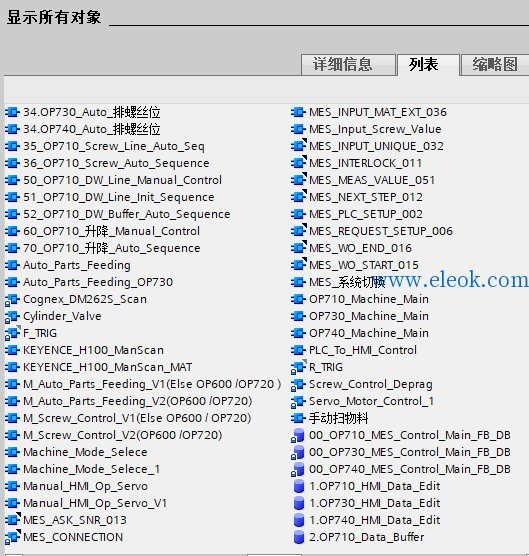Click the function block icon beside OP710_Machine_Main
Image resolution: width=529 pixels, height=556 pixels.
click(x=298, y=299)
